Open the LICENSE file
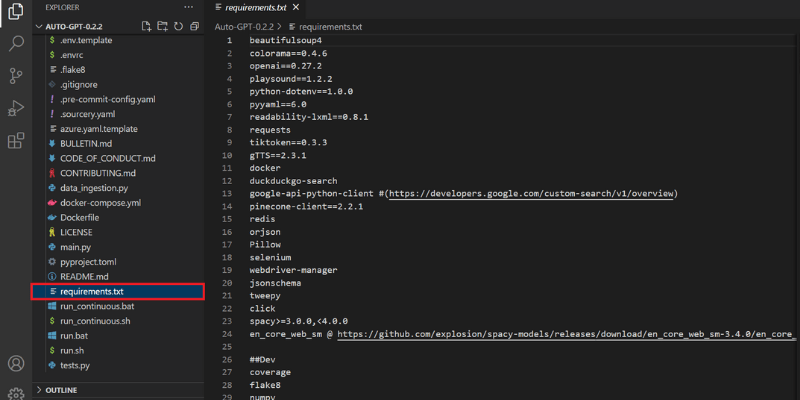Image resolution: width=800 pixels, height=400 pixels. [76, 232]
